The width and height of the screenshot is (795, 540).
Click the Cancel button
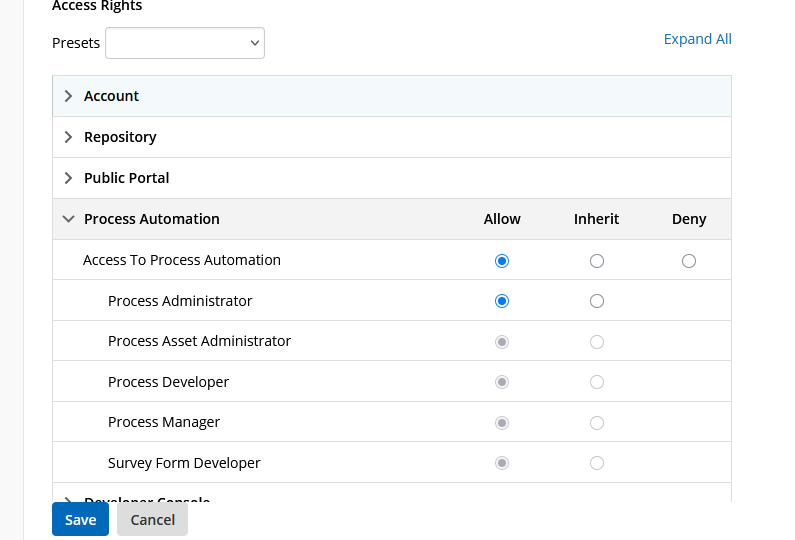[x=152, y=519]
